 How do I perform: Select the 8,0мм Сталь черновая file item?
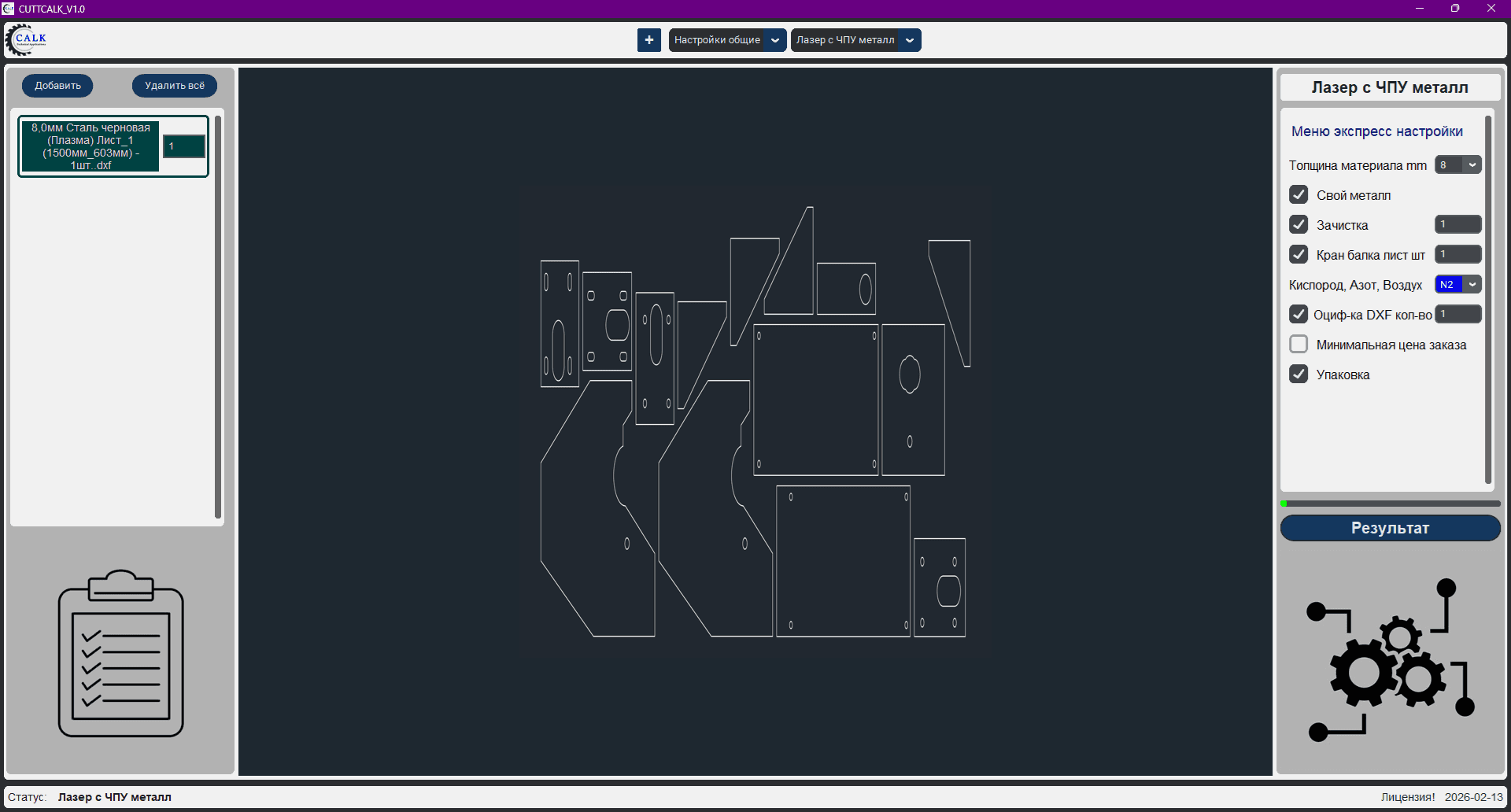click(x=91, y=146)
